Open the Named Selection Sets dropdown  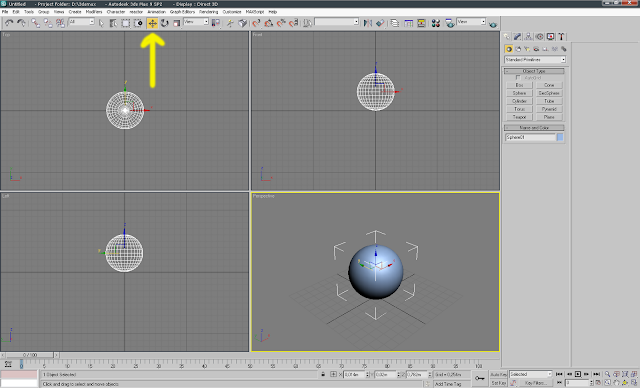337,22
